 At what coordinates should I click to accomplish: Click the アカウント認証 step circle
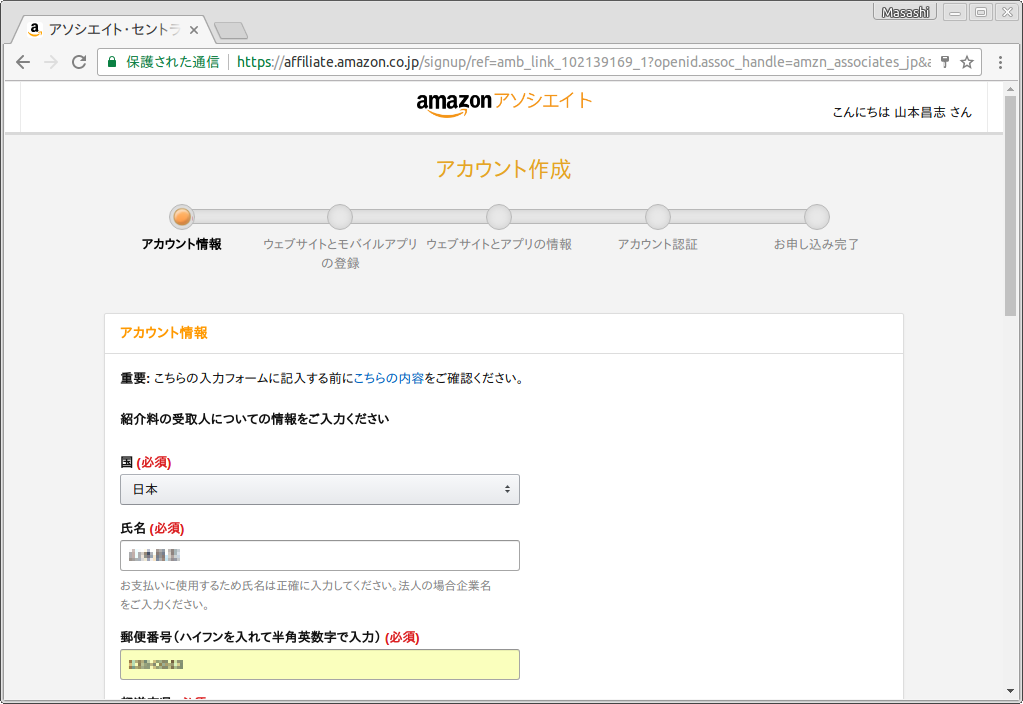[x=658, y=217]
